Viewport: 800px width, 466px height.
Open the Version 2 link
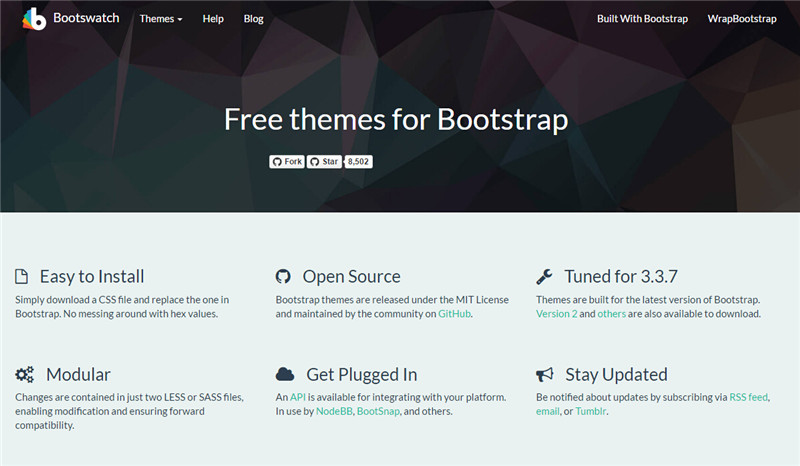pos(556,314)
